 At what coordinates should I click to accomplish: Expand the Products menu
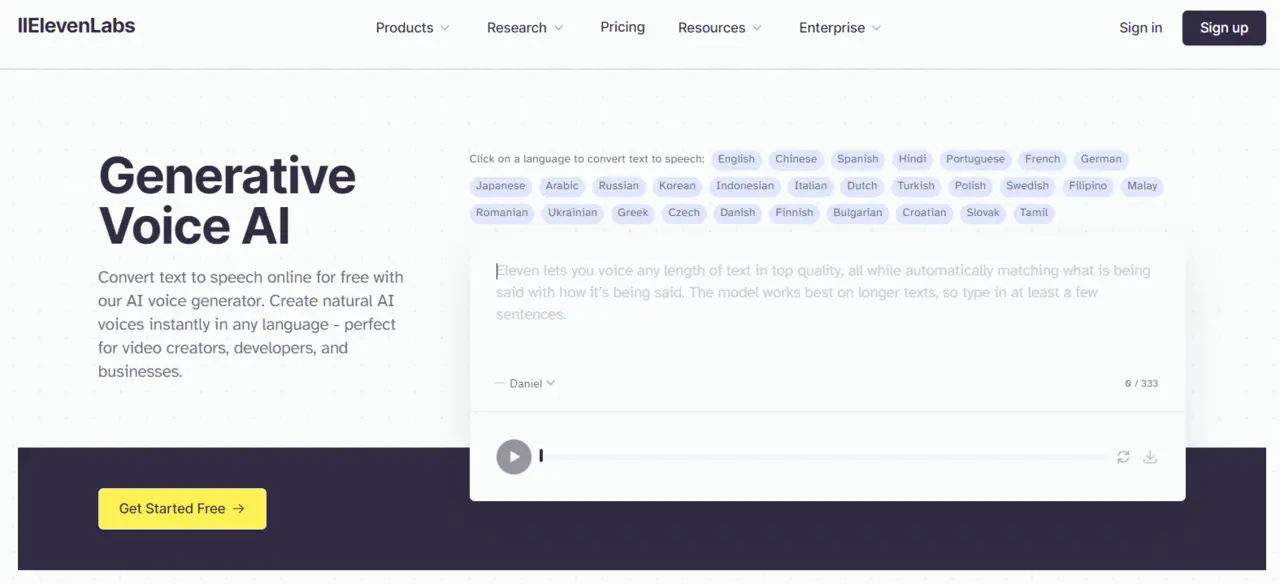point(413,28)
